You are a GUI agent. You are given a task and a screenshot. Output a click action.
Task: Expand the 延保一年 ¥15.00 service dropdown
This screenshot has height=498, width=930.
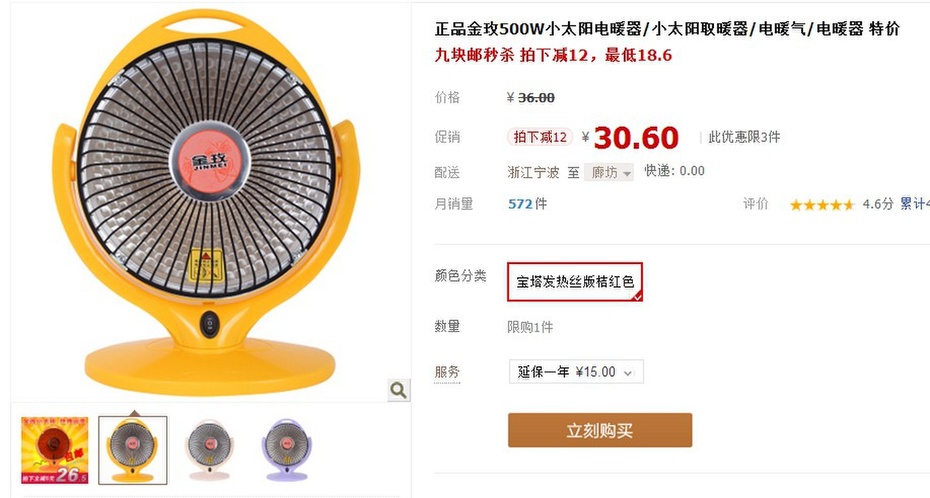coord(576,372)
